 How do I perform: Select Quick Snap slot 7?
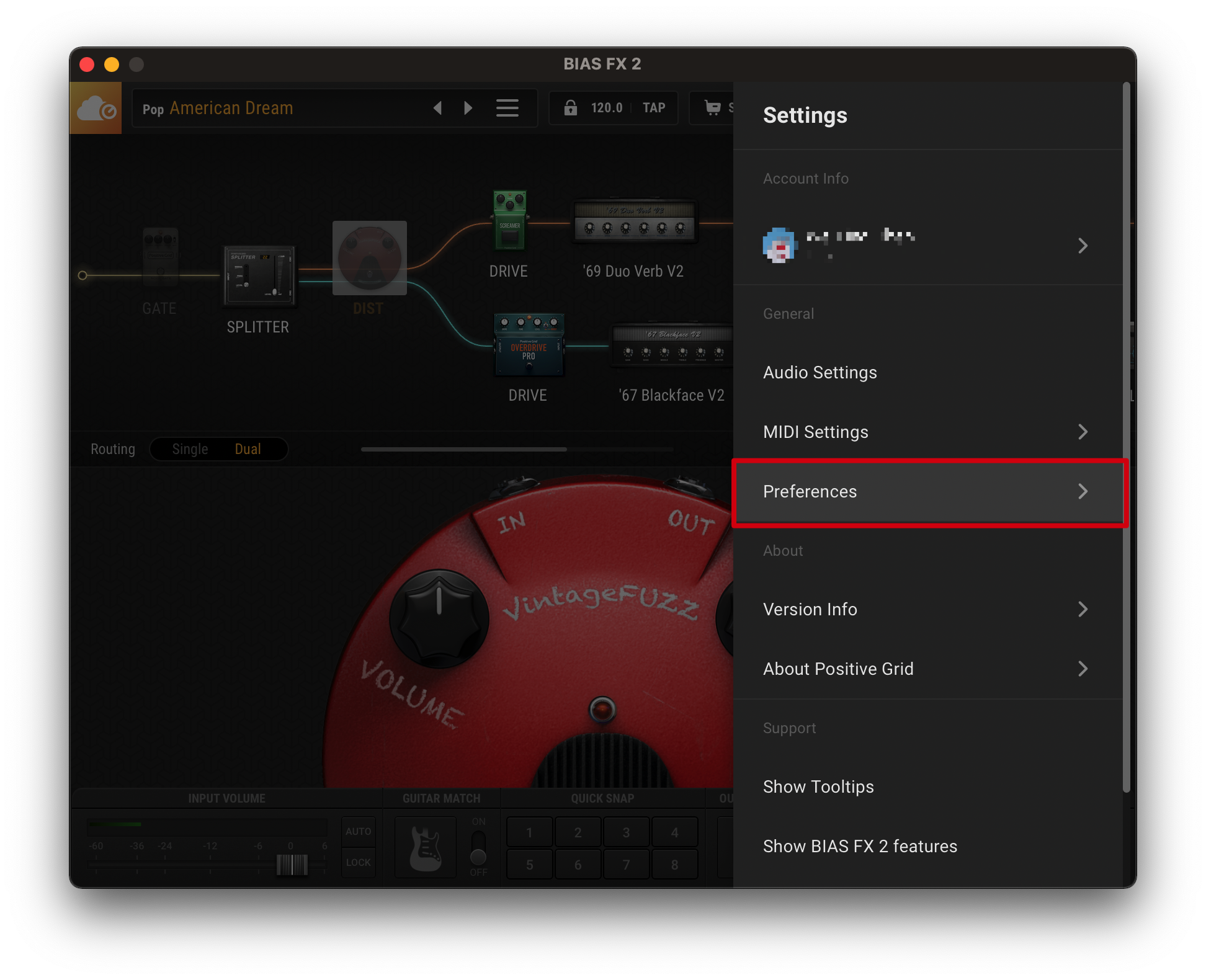click(626, 865)
